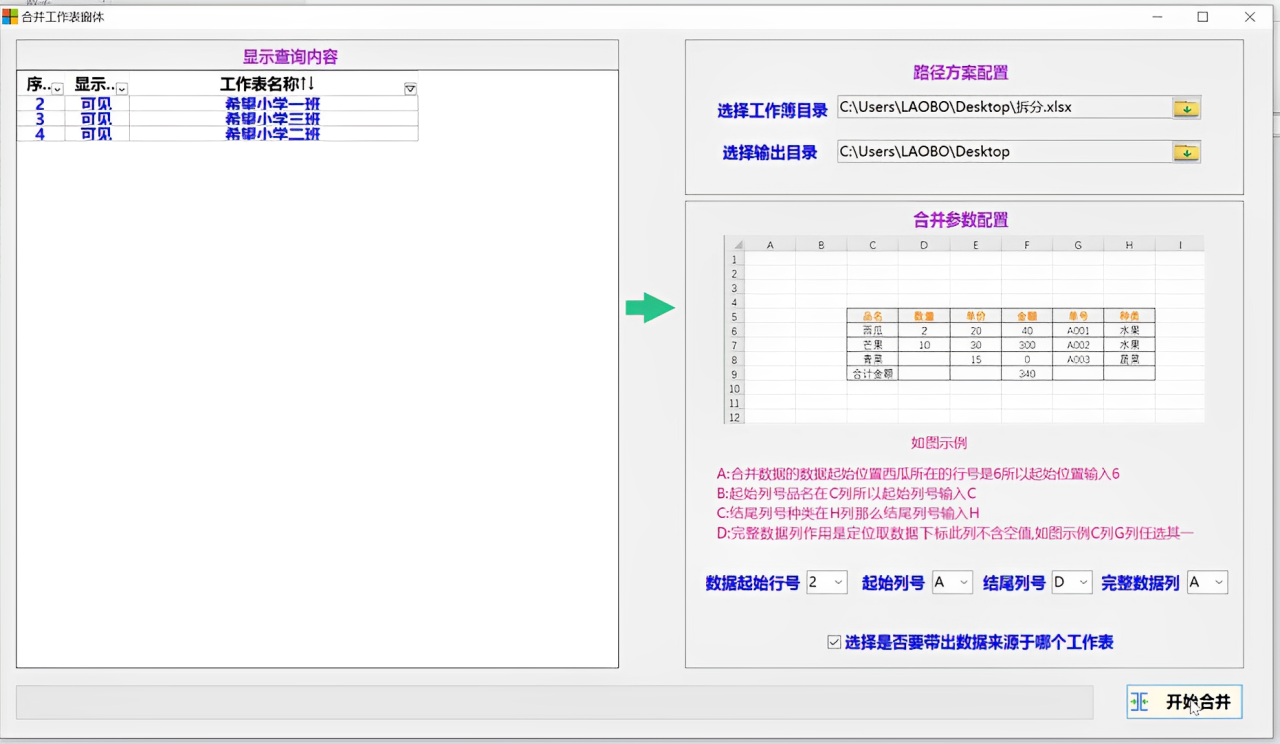This screenshot has width=1280, height=744.
Task: Click the 合并参数配置 heading
Action: tap(961, 220)
